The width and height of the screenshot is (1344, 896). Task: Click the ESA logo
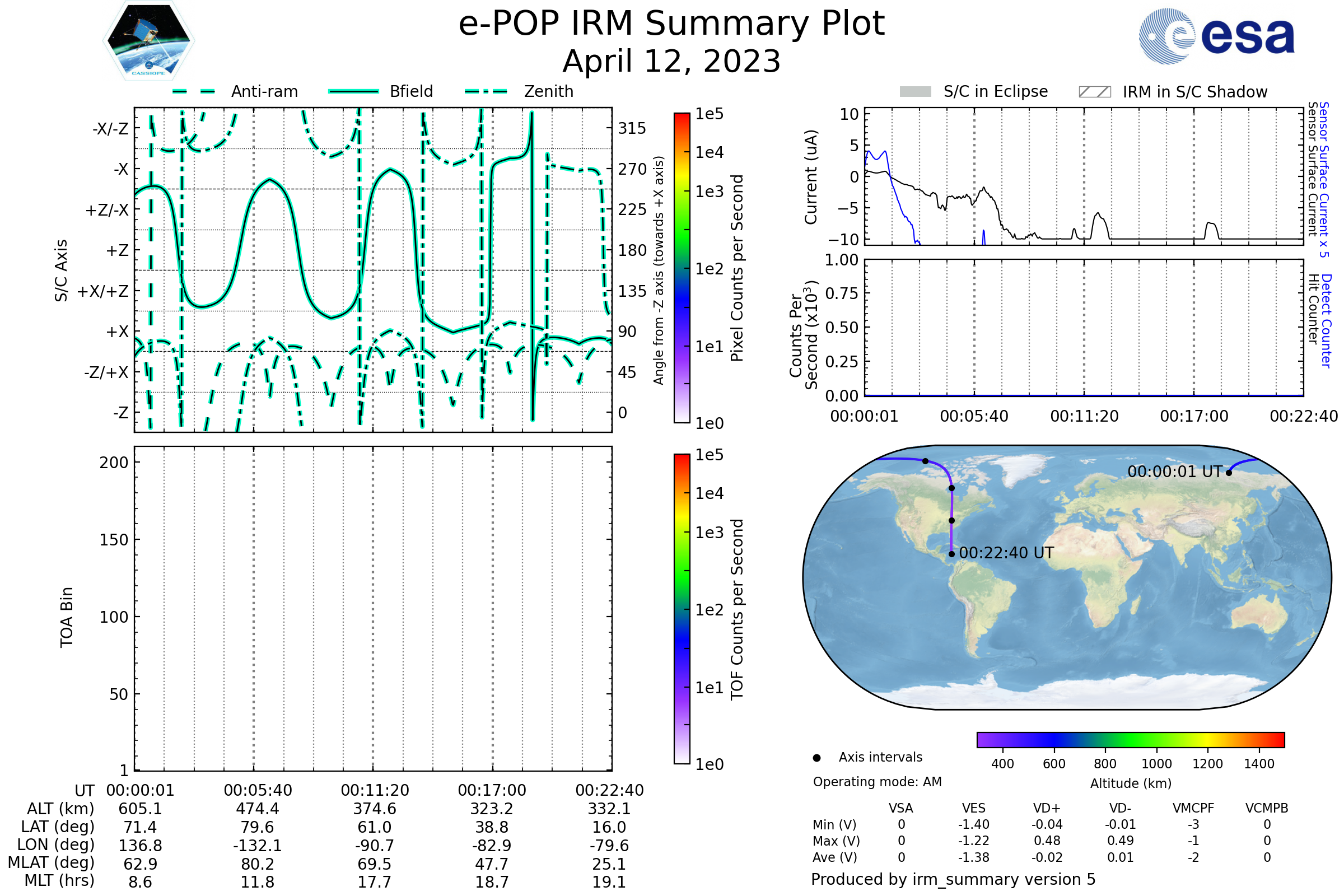coord(1217,36)
